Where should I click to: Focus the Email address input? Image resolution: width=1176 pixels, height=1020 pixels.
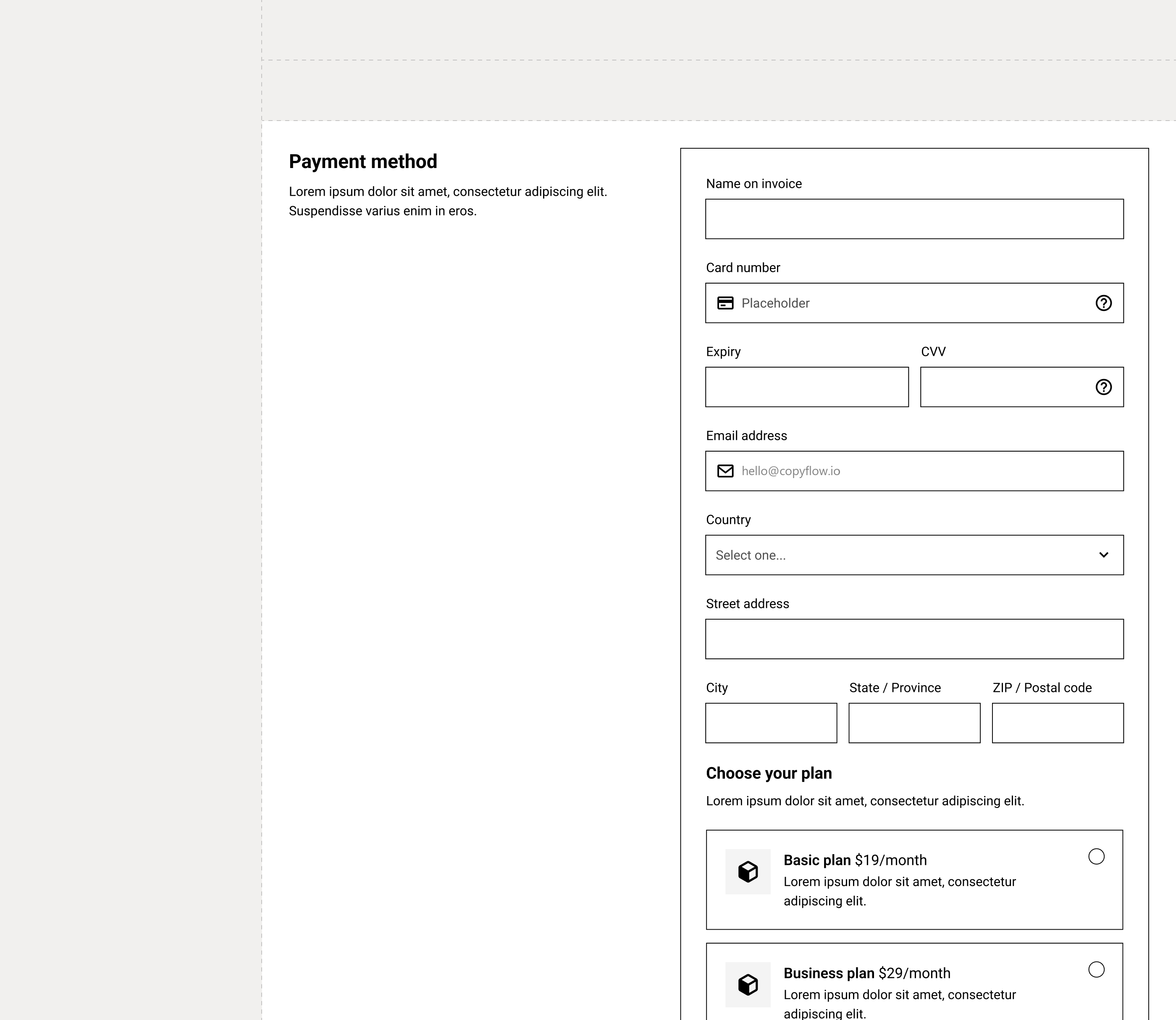pos(914,471)
